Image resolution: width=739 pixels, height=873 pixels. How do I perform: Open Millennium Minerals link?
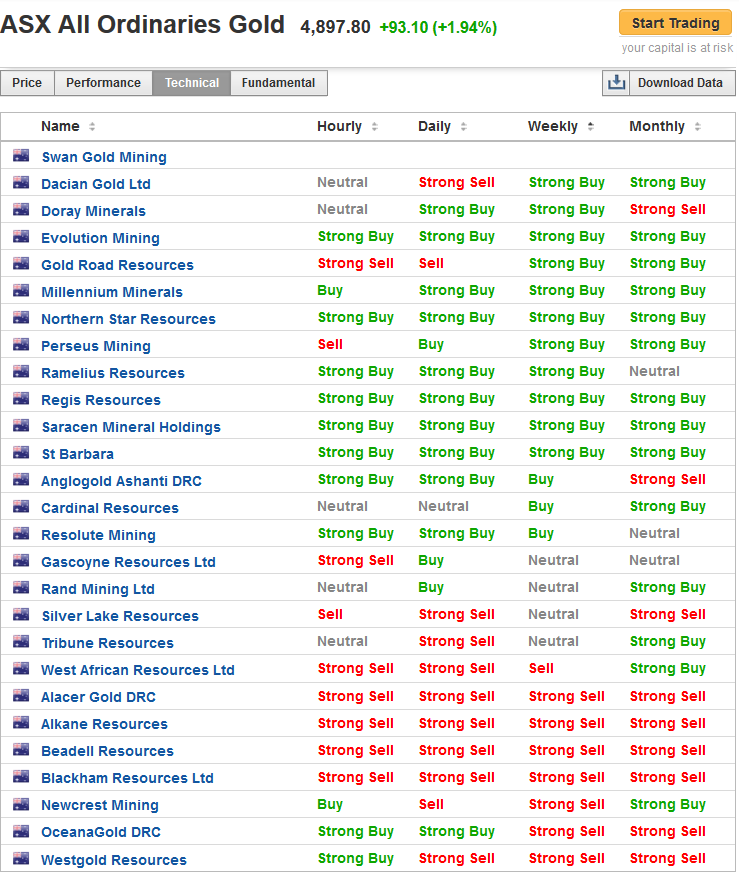112,292
